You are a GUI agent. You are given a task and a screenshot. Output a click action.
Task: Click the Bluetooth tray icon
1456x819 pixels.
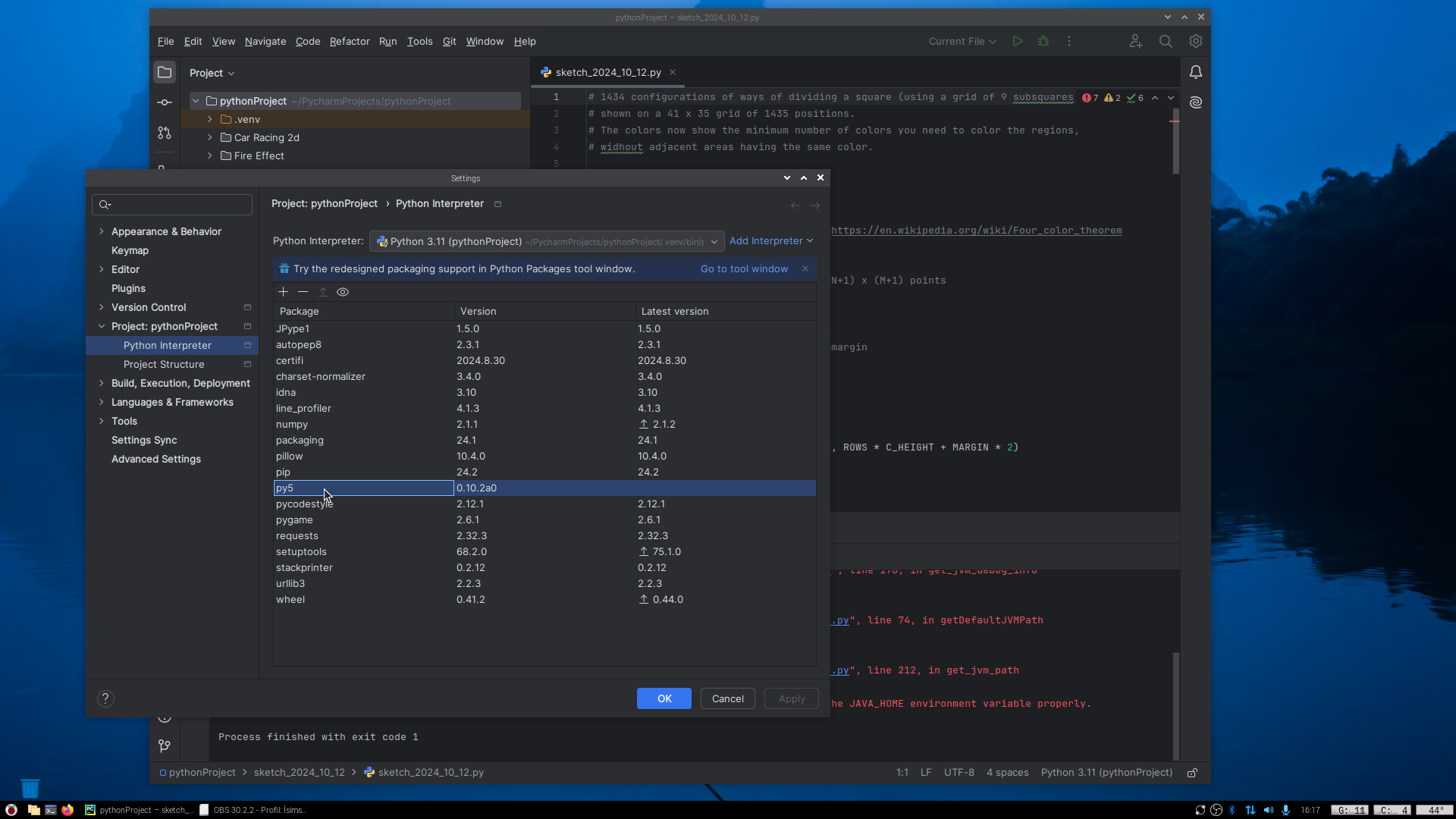[x=1232, y=810]
